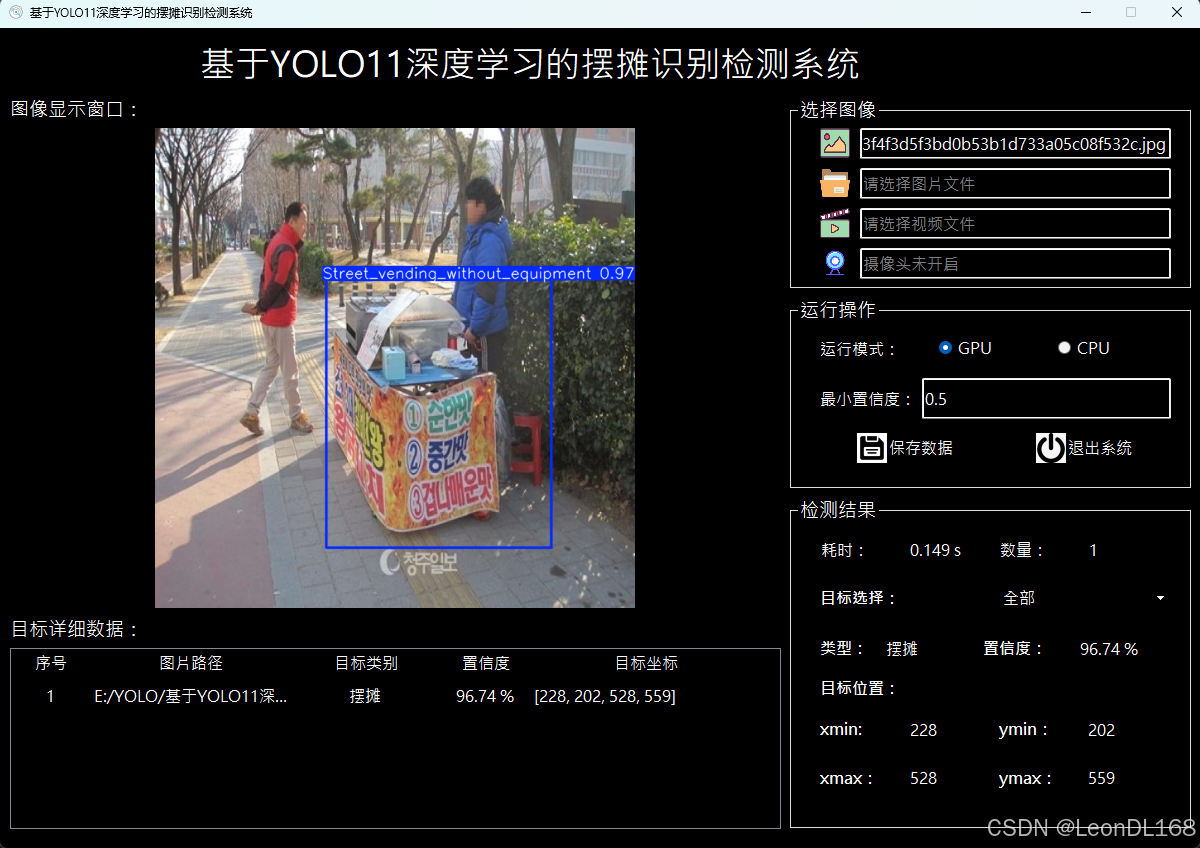Click the 图像显示窗口 label
Image resolution: width=1200 pixels, height=848 pixels.
[75, 109]
